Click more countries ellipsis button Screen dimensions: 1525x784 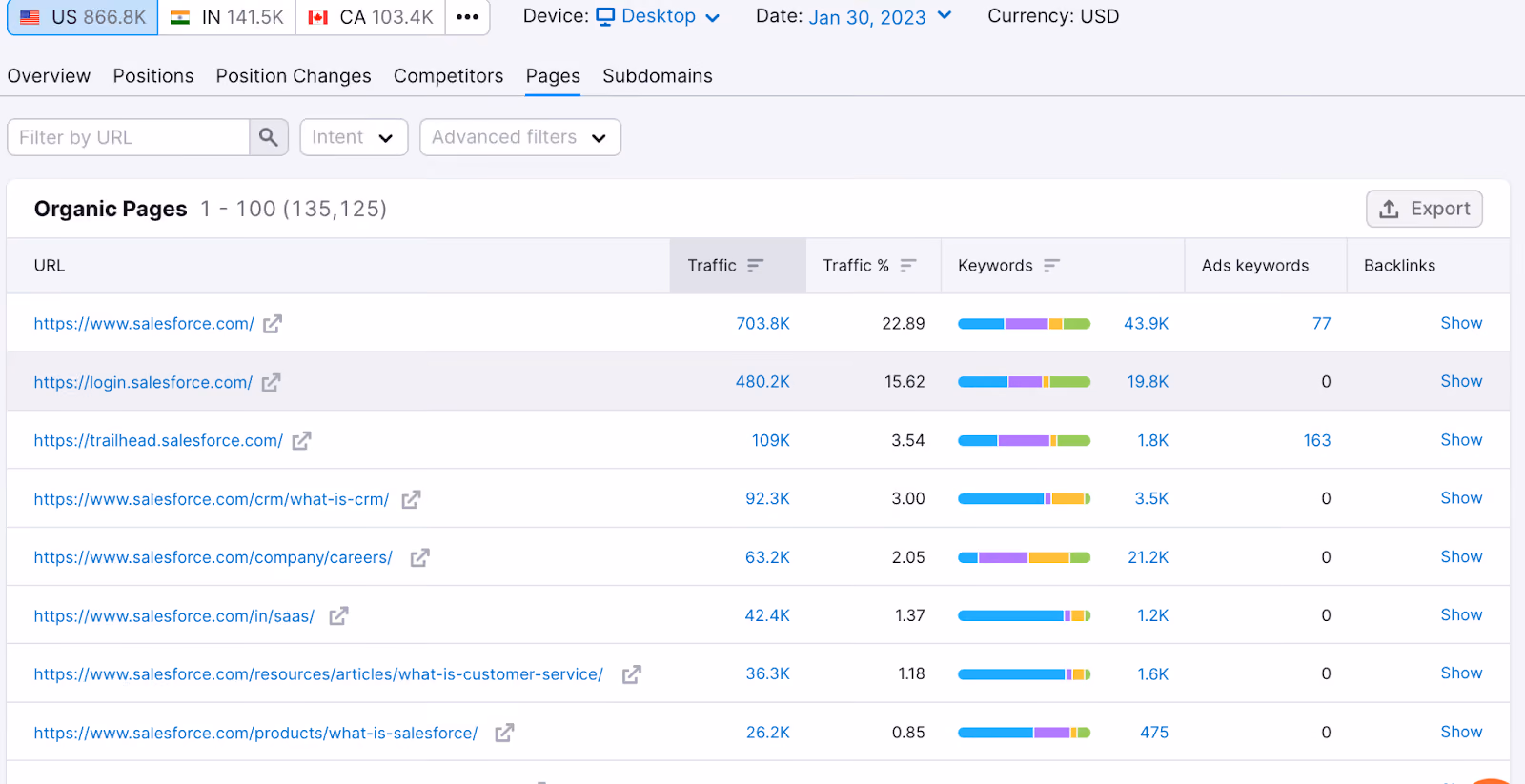tap(467, 17)
